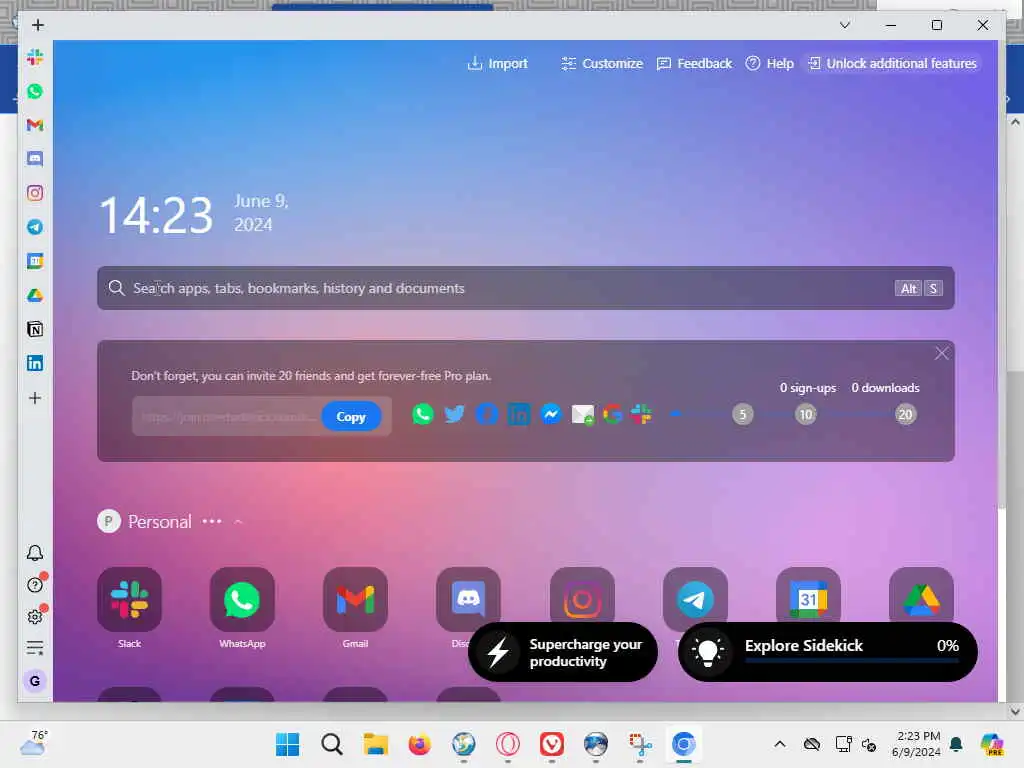Launch Google Calendar app tile
The width and height of the screenshot is (1024, 768).
[808, 596]
